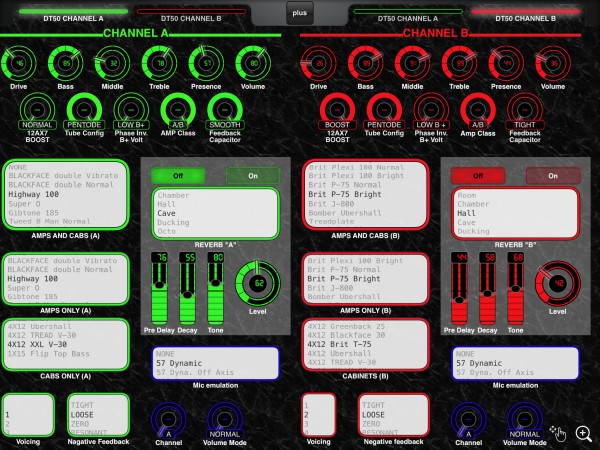
Task: Open Channel B Negative feedback picker
Action: click(x=394, y=415)
